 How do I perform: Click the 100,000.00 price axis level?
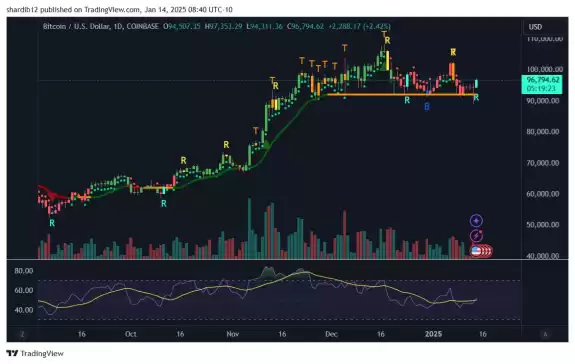(545, 69)
